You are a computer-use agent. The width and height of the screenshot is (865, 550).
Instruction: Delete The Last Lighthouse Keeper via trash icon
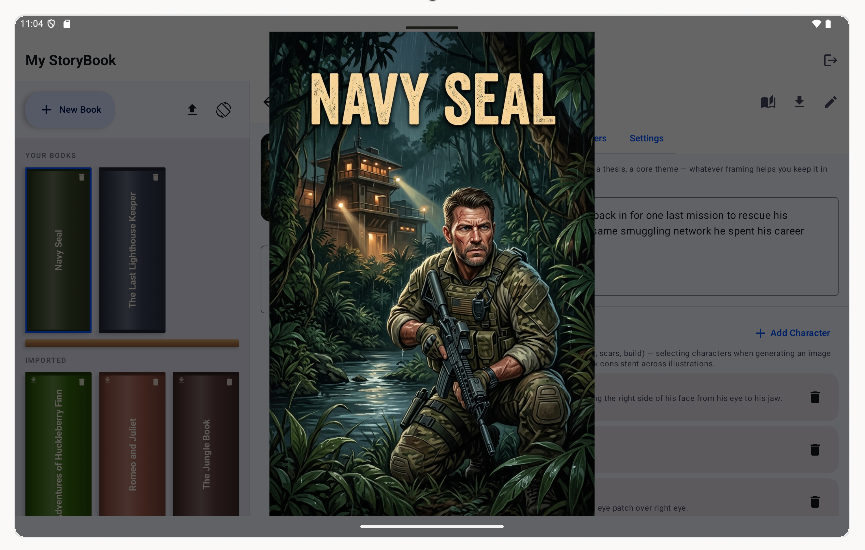click(x=156, y=177)
